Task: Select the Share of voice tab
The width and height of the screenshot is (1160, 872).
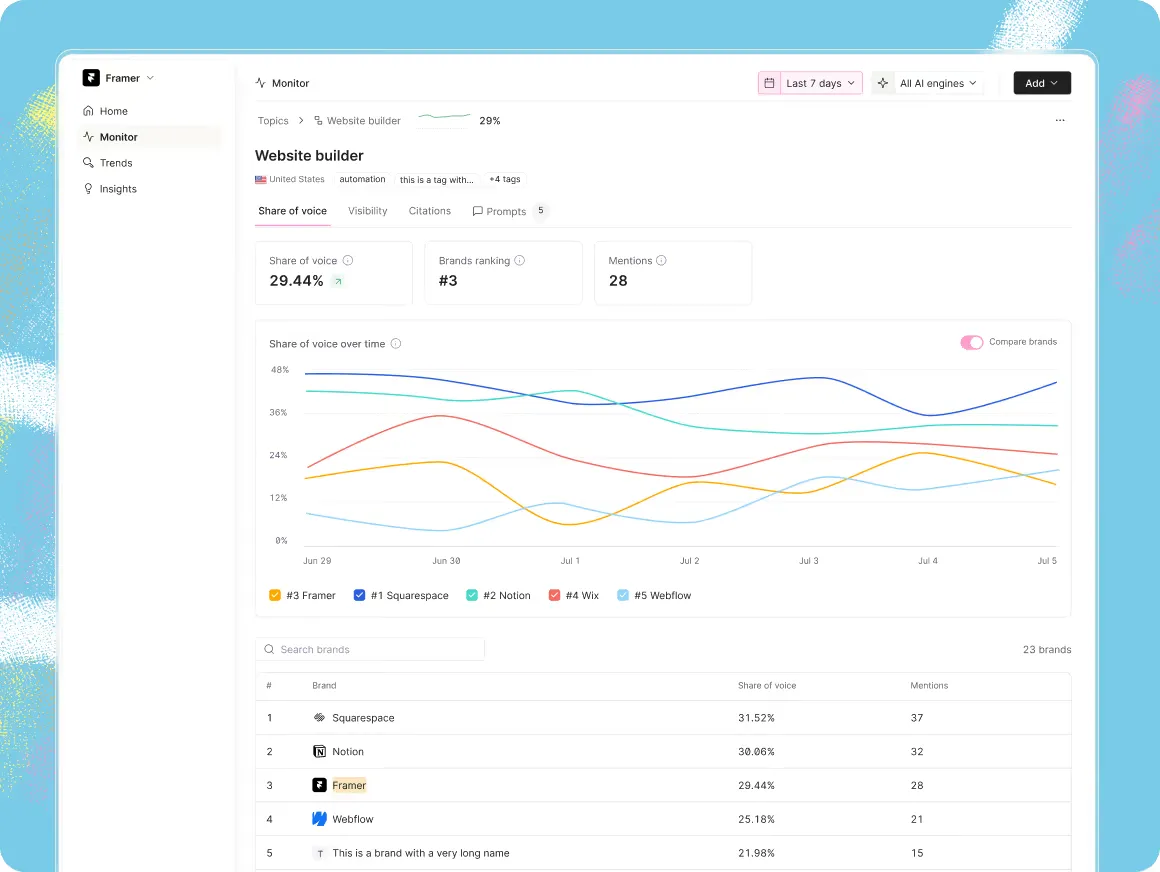Action: pyautogui.click(x=292, y=211)
